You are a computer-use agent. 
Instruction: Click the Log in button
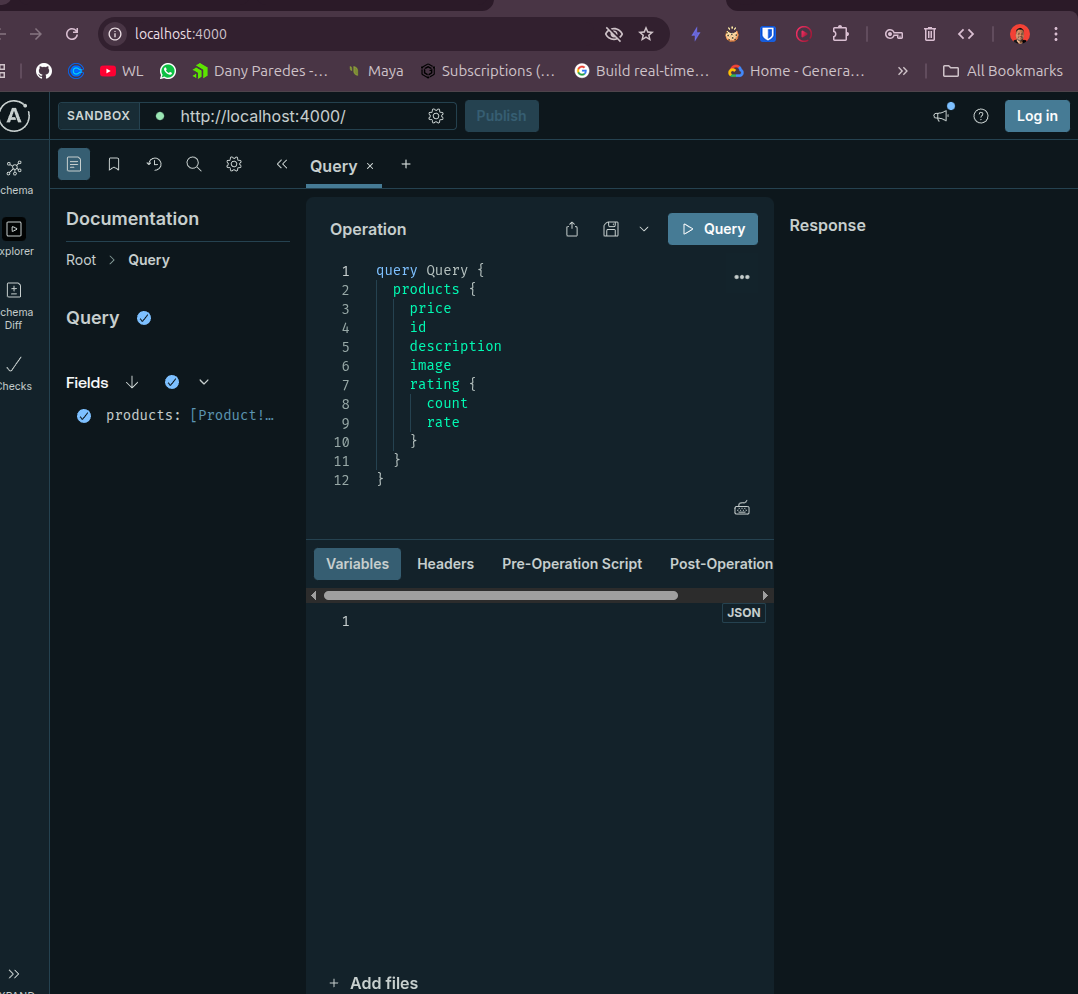1036,116
